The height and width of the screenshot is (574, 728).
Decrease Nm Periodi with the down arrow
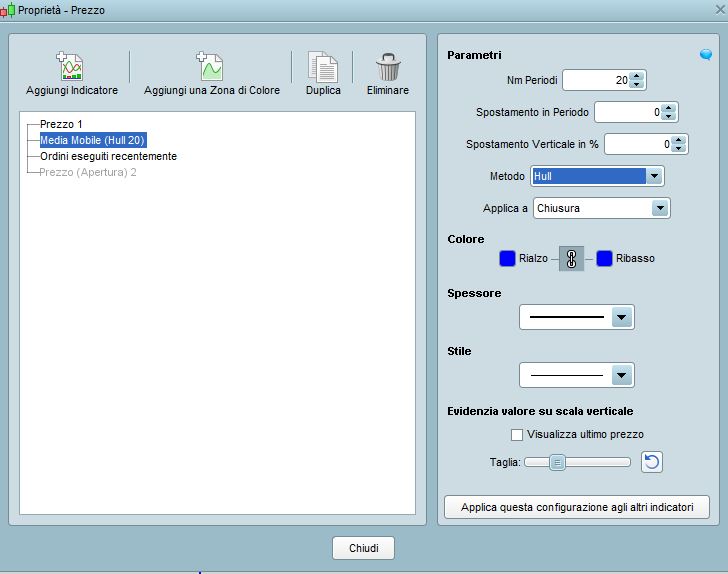point(637,84)
